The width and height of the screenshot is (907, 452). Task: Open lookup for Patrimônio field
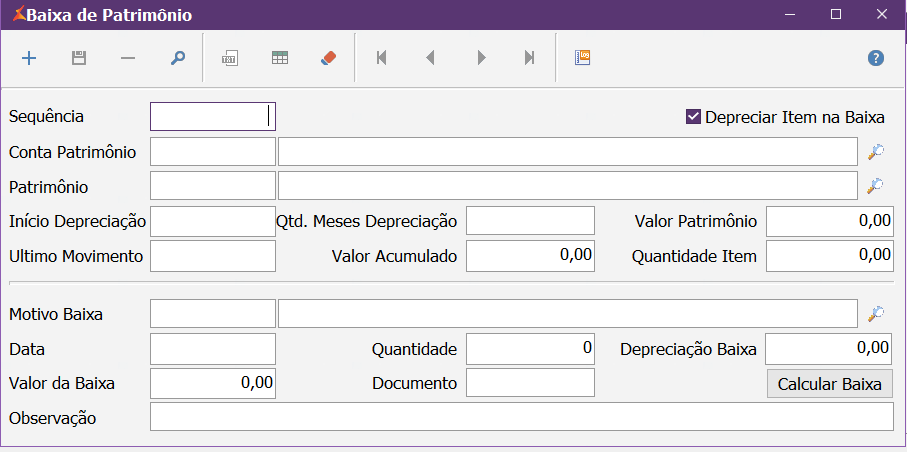click(x=875, y=186)
